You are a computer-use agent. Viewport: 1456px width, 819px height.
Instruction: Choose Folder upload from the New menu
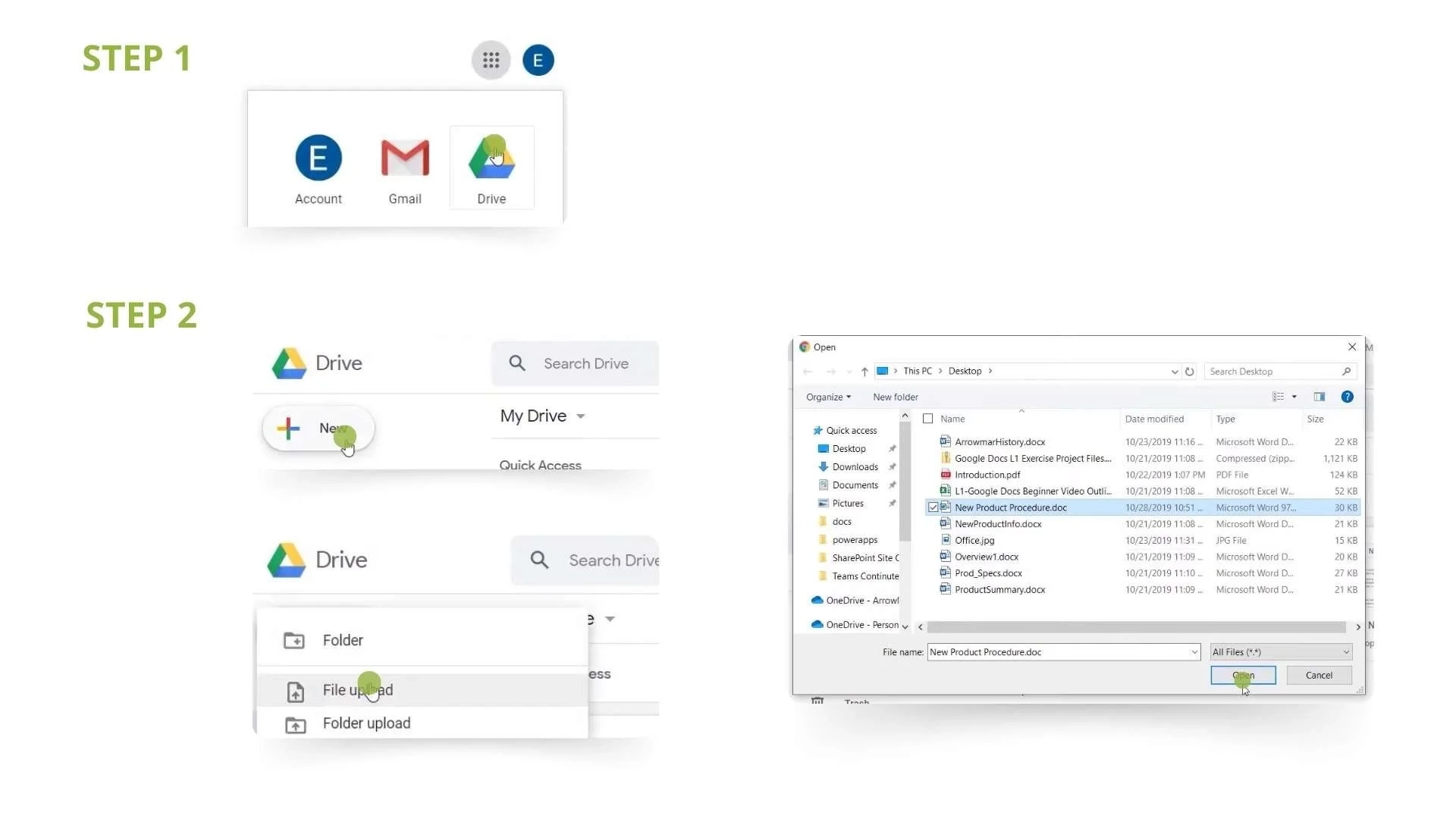click(x=422, y=723)
